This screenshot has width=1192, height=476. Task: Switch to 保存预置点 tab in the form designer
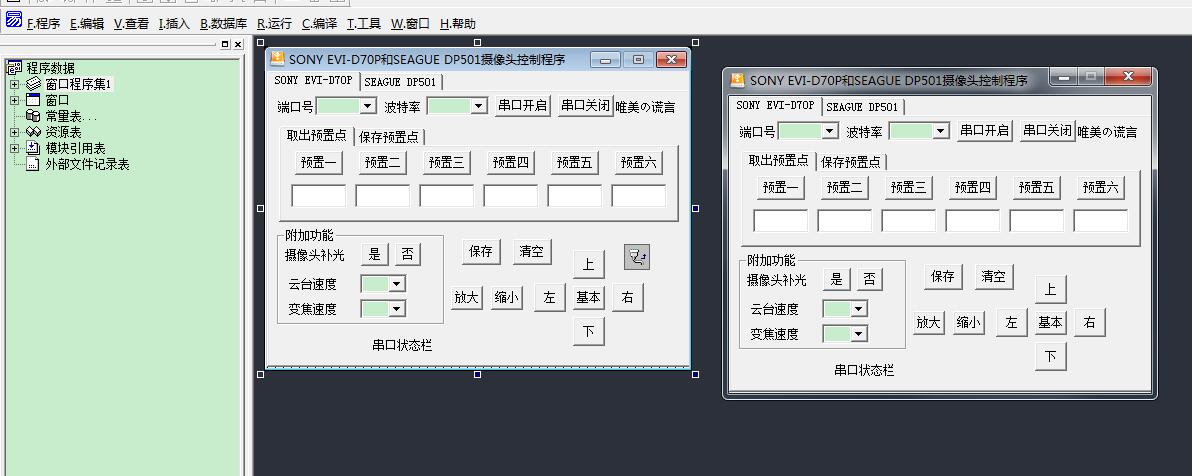388,137
